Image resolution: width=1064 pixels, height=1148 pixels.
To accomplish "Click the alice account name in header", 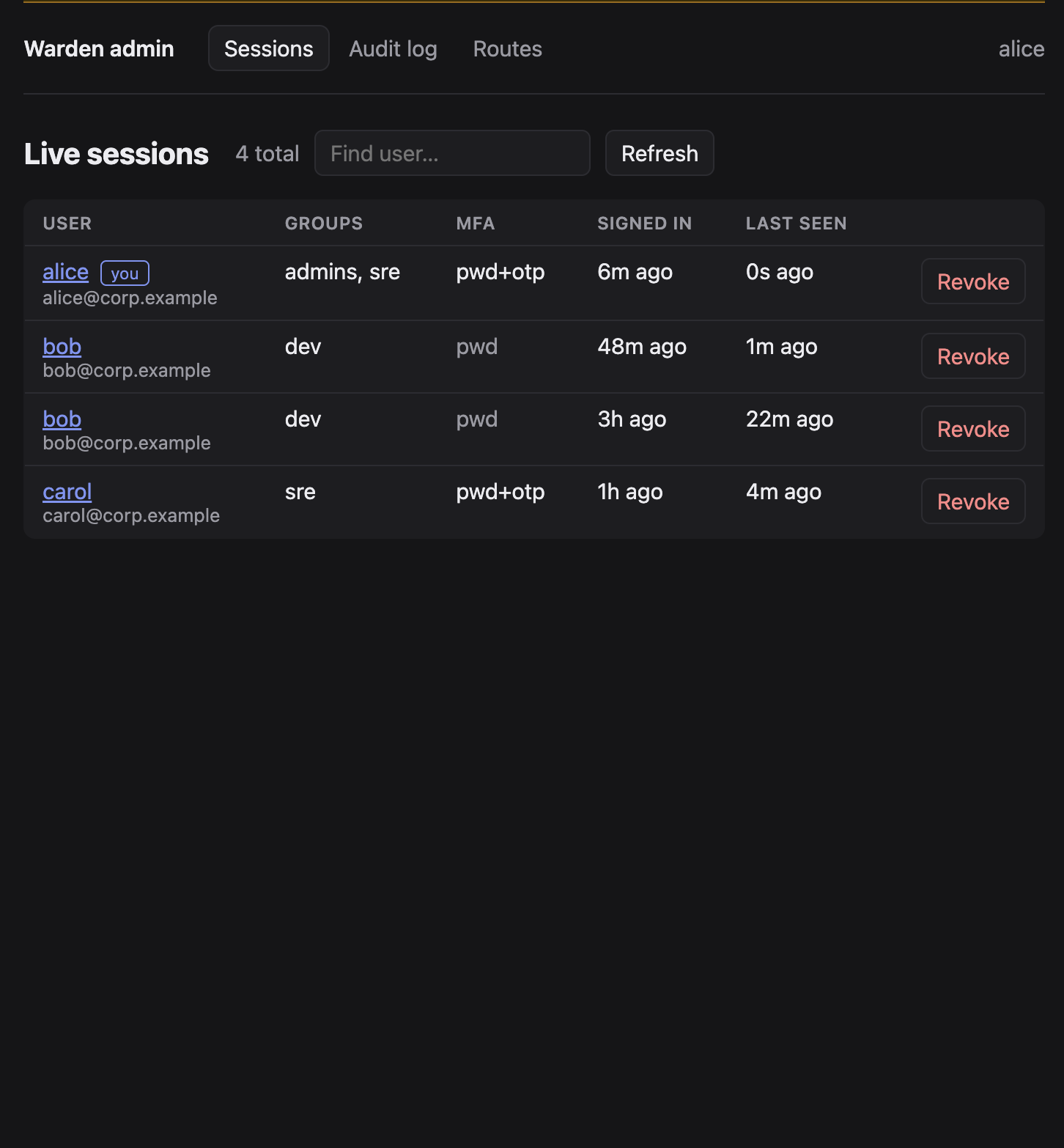I will click(x=1021, y=48).
